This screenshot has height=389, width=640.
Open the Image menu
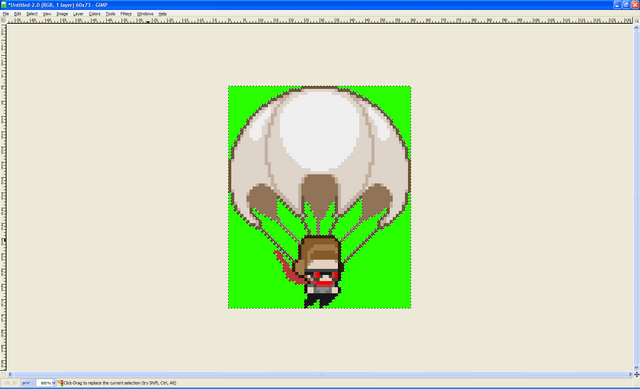pos(62,14)
